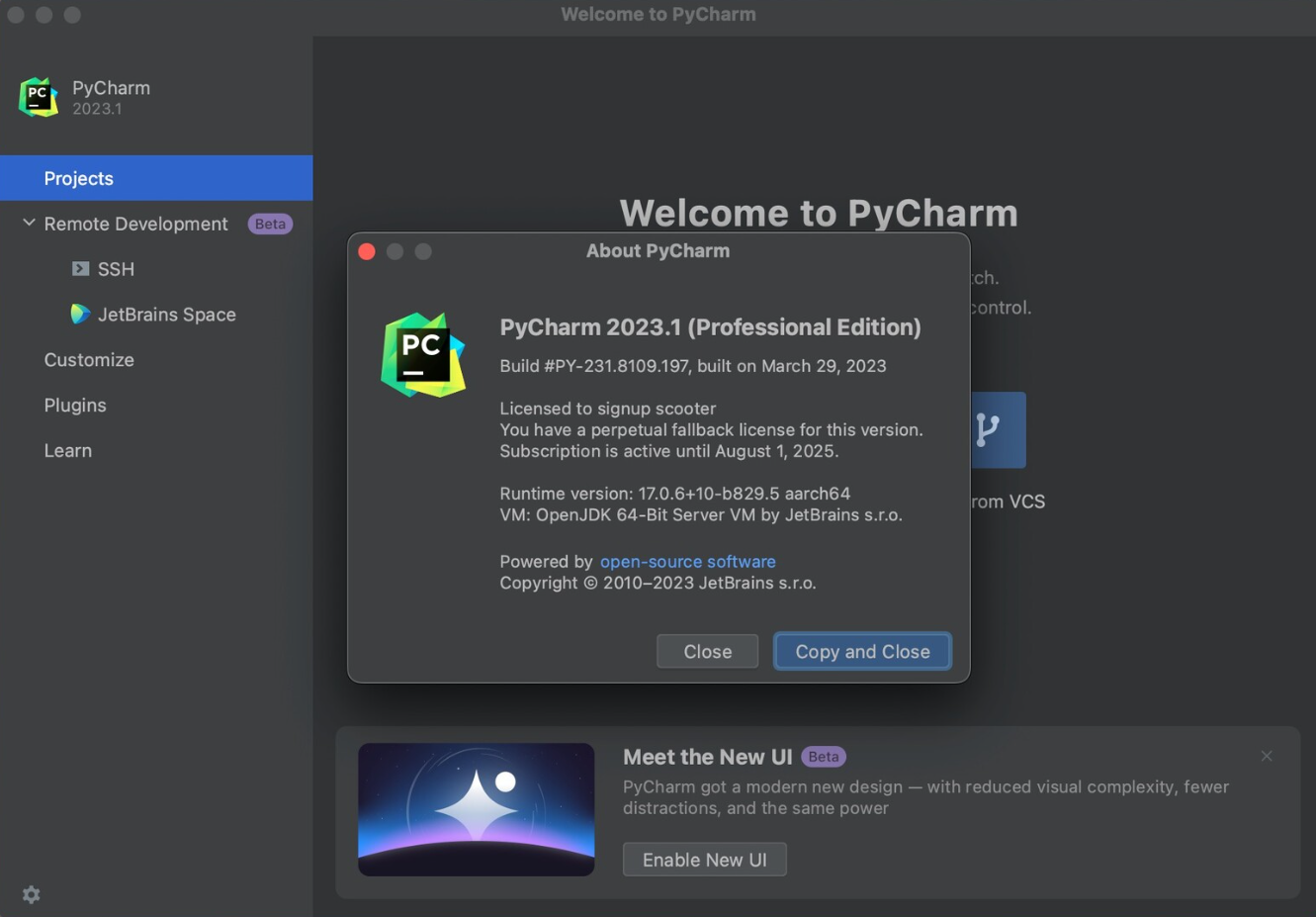1316x917 pixels.
Task: Close the About PyCharm dialog
Action: (707, 651)
